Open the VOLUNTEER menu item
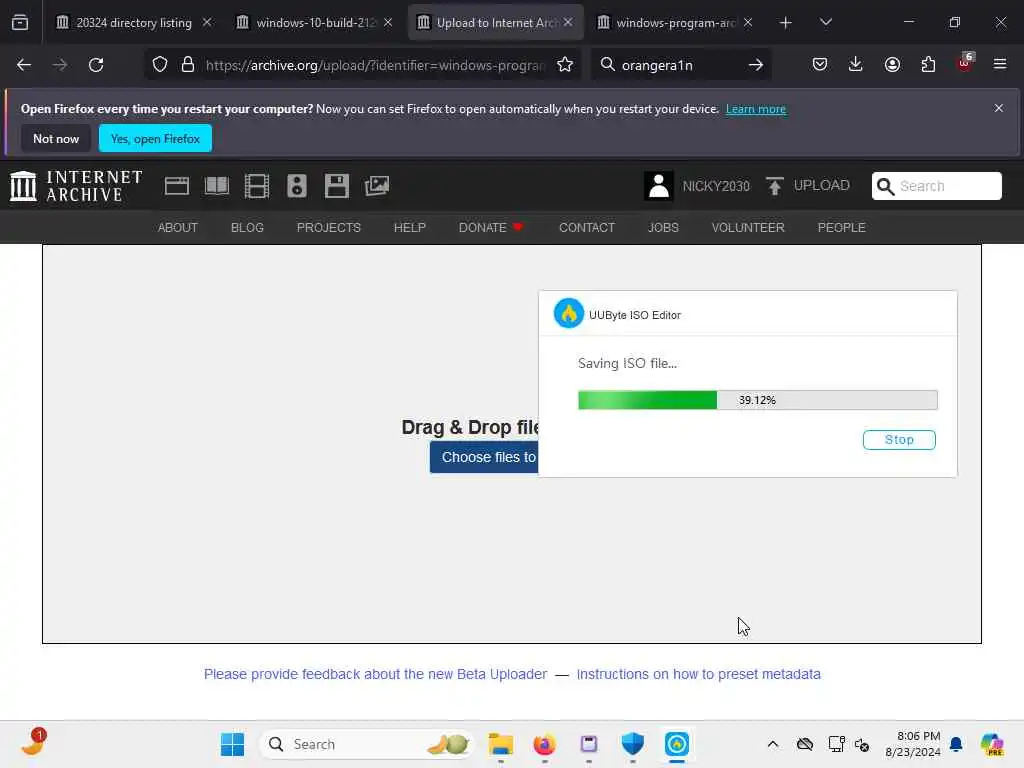1024x768 pixels. [x=748, y=227]
